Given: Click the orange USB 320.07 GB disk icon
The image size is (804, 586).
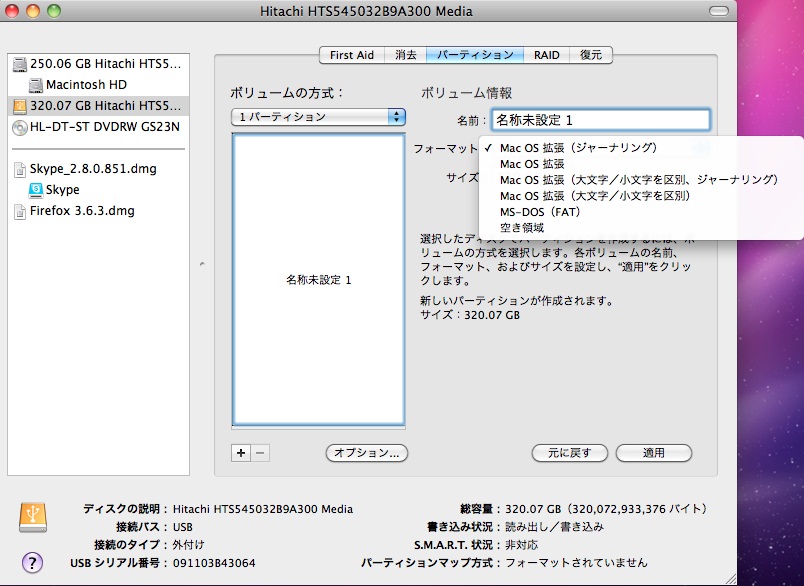Looking at the screenshot, I should [19, 106].
